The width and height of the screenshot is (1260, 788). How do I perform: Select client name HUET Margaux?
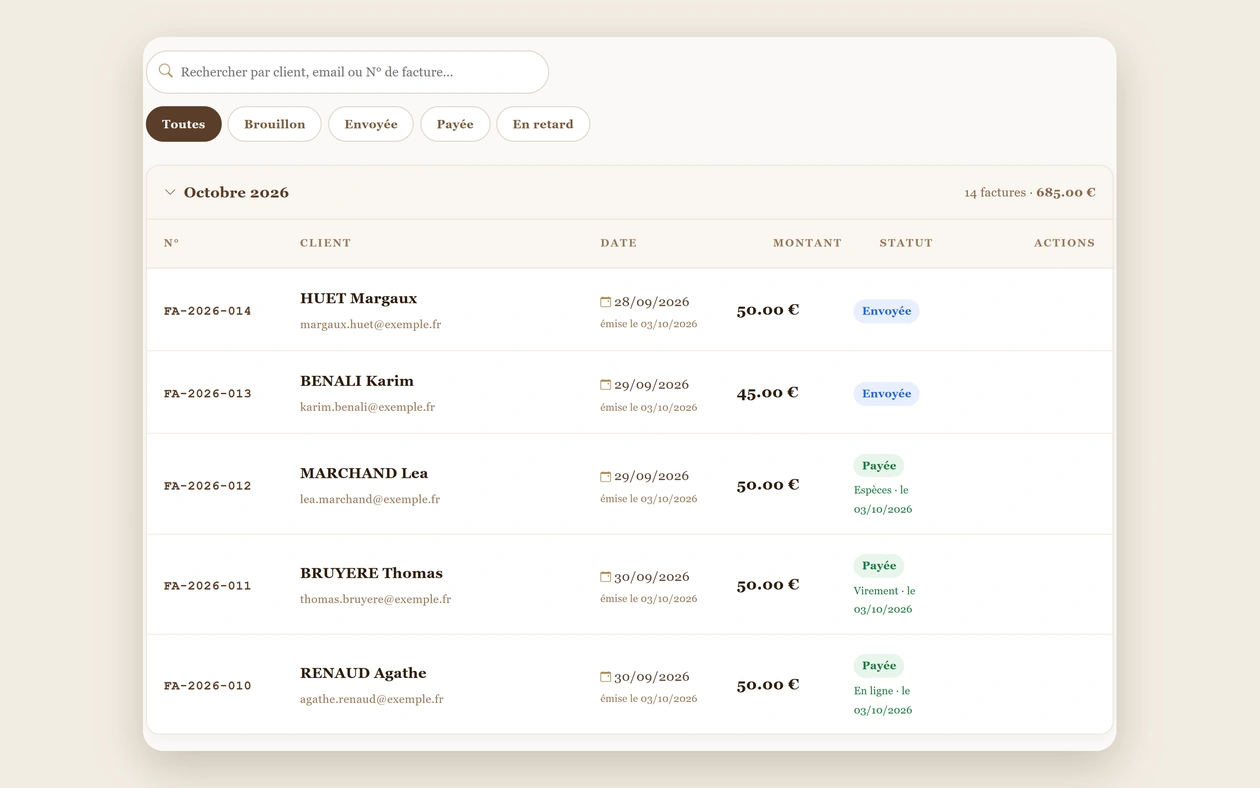[x=359, y=298]
